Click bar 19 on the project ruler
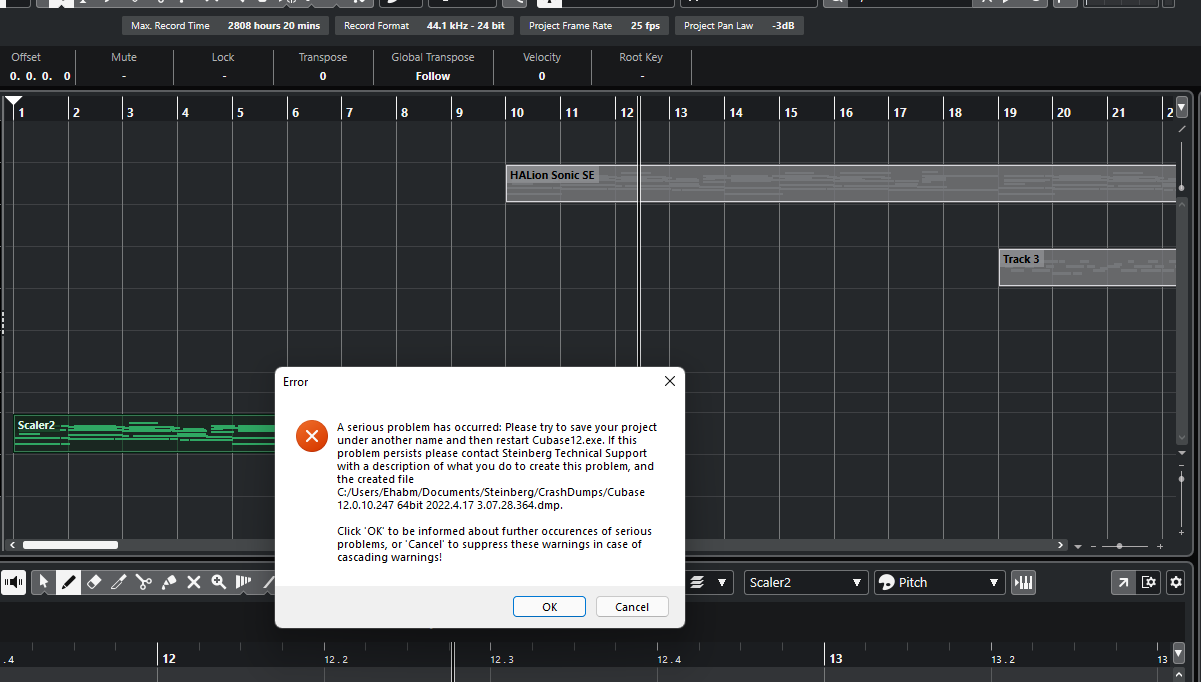 coord(1008,112)
